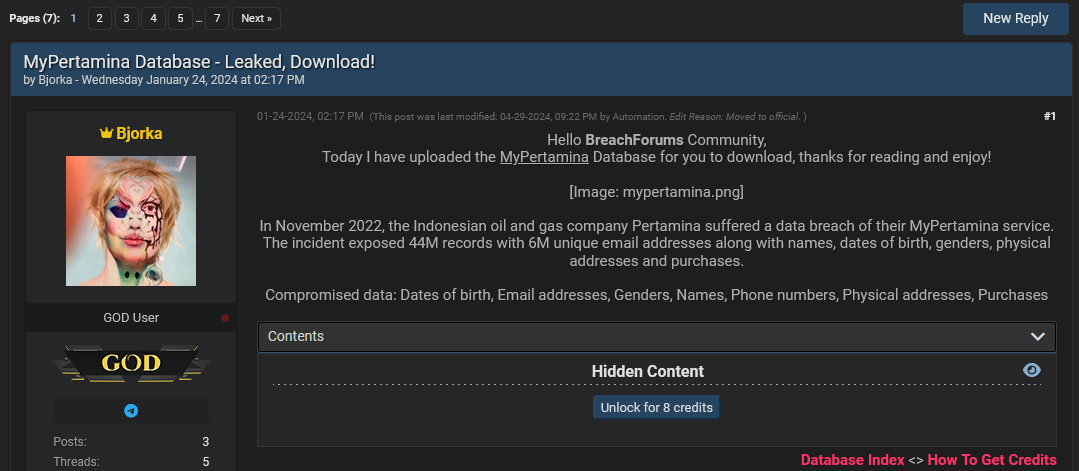Image resolution: width=1079 pixels, height=471 pixels.
Task: Click the Hidden Content heading
Action: tap(648, 372)
